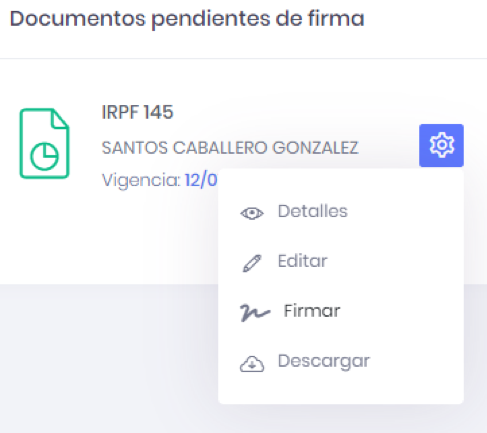Click the signature scribble icon
This screenshot has height=433, width=487.
point(255,312)
